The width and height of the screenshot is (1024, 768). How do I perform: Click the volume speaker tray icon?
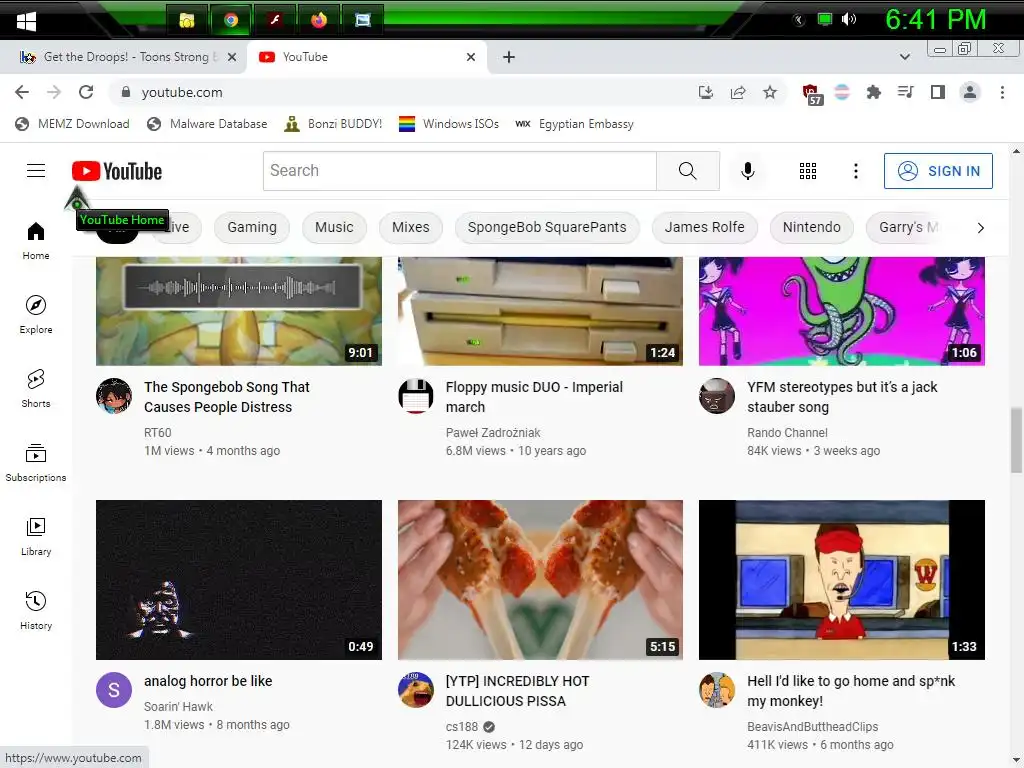[849, 20]
